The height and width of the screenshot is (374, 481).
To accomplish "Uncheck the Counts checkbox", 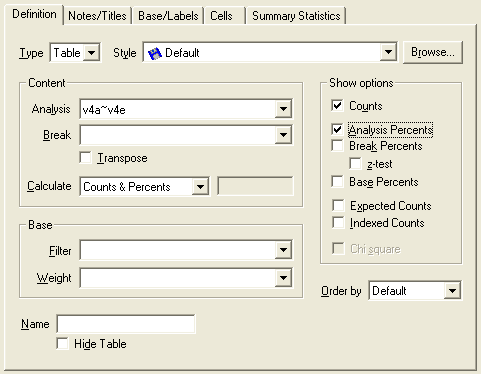I will (337, 105).
